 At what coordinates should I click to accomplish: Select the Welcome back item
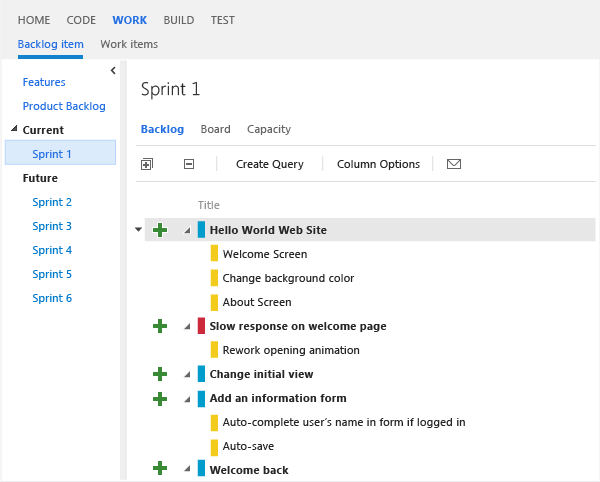click(249, 470)
